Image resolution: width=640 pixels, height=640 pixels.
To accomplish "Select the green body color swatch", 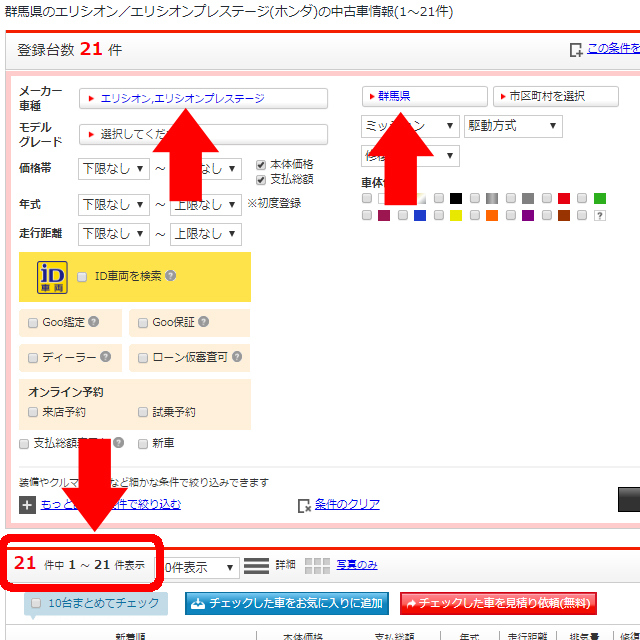I will [x=600, y=199].
